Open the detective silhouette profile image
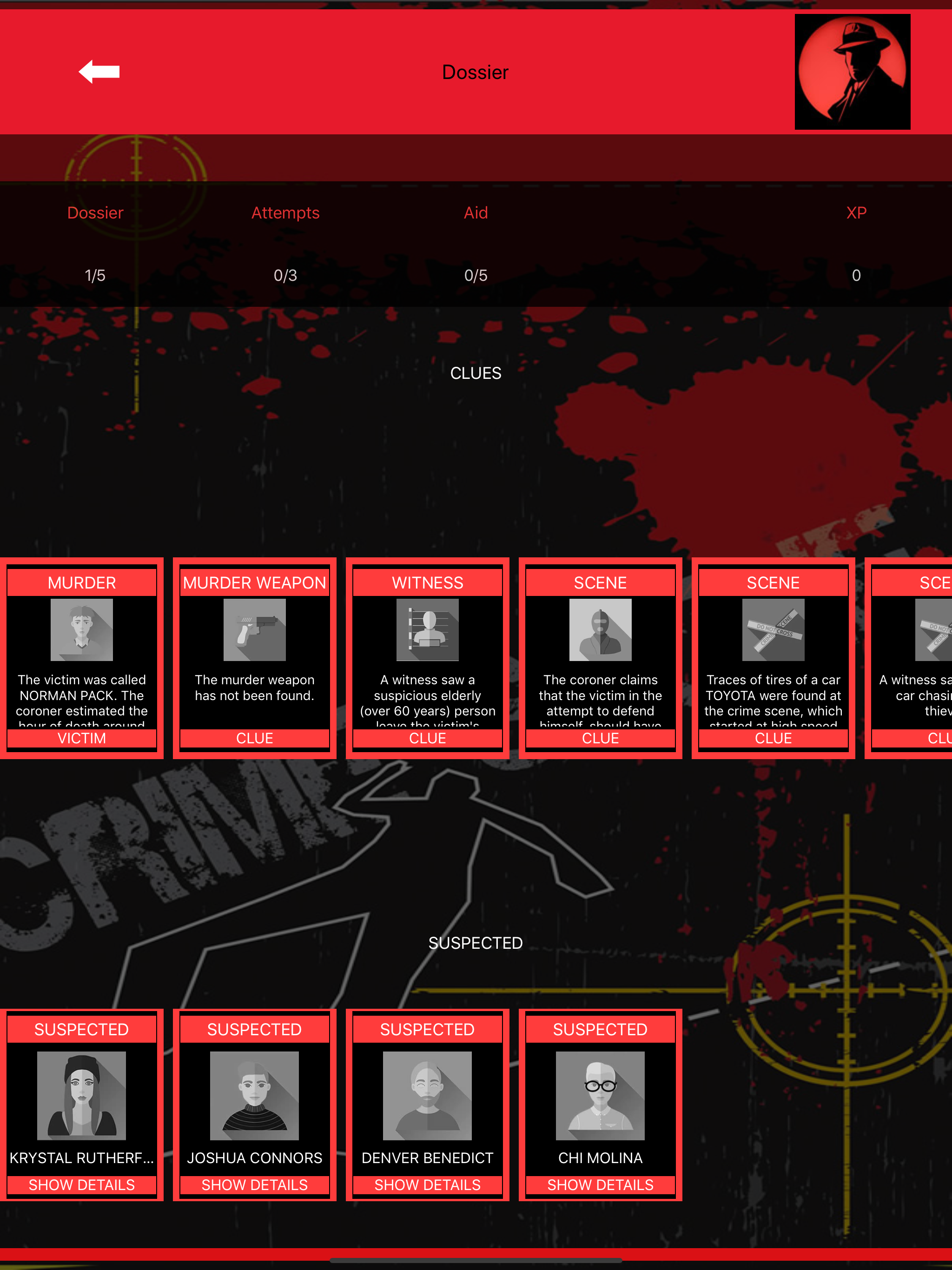Image resolution: width=952 pixels, height=1270 pixels. (852, 72)
